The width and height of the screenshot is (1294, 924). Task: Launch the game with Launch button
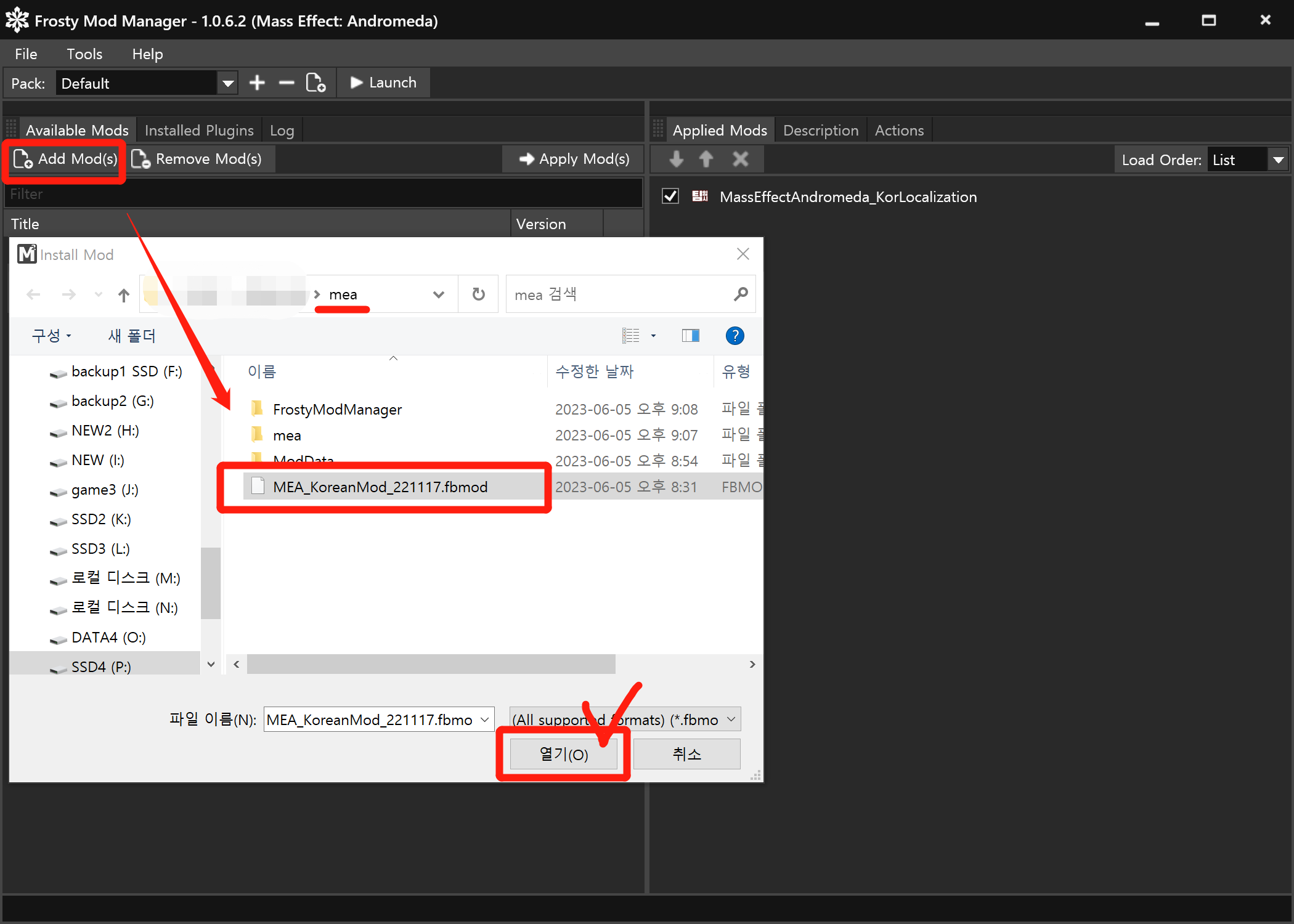click(x=383, y=83)
